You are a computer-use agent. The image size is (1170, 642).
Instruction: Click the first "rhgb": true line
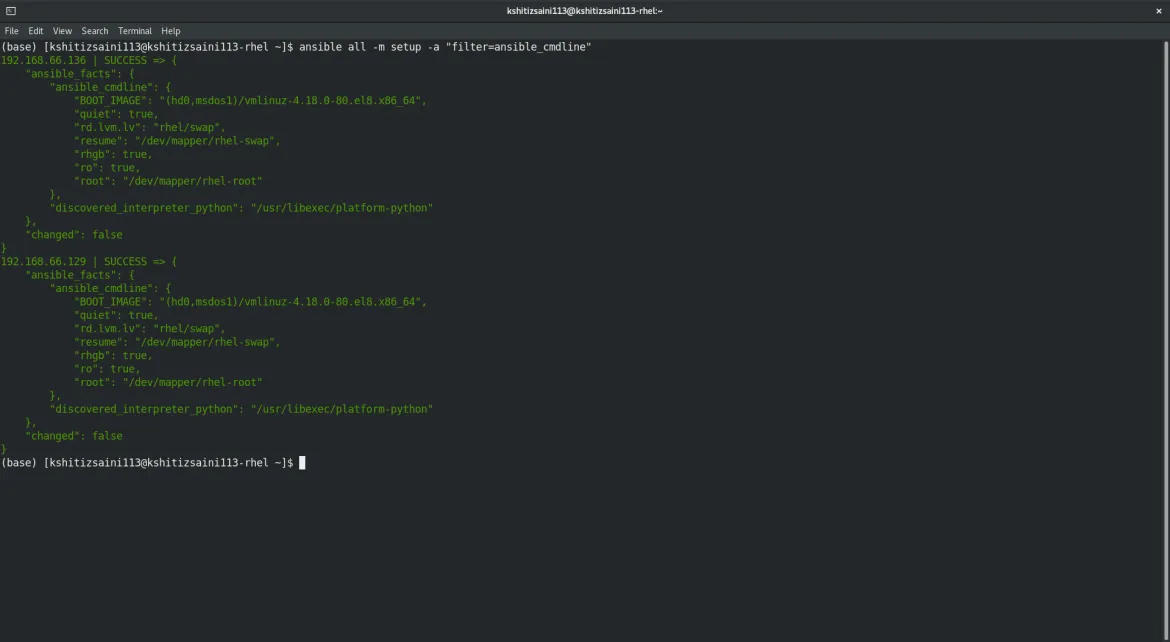pos(113,154)
